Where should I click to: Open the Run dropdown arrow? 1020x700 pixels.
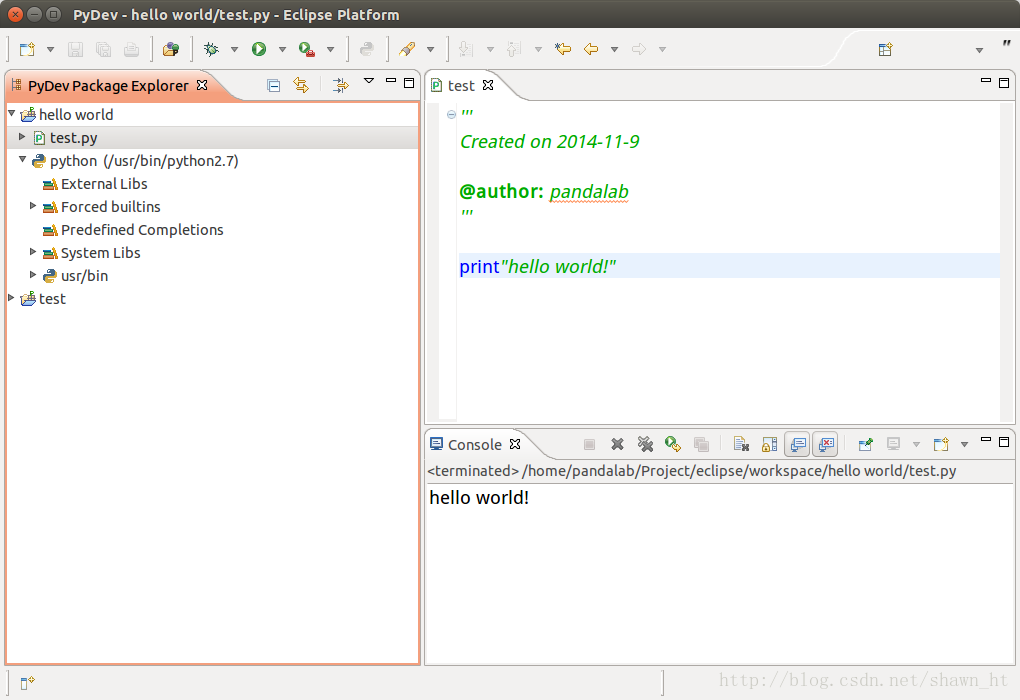click(x=282, y=49)
